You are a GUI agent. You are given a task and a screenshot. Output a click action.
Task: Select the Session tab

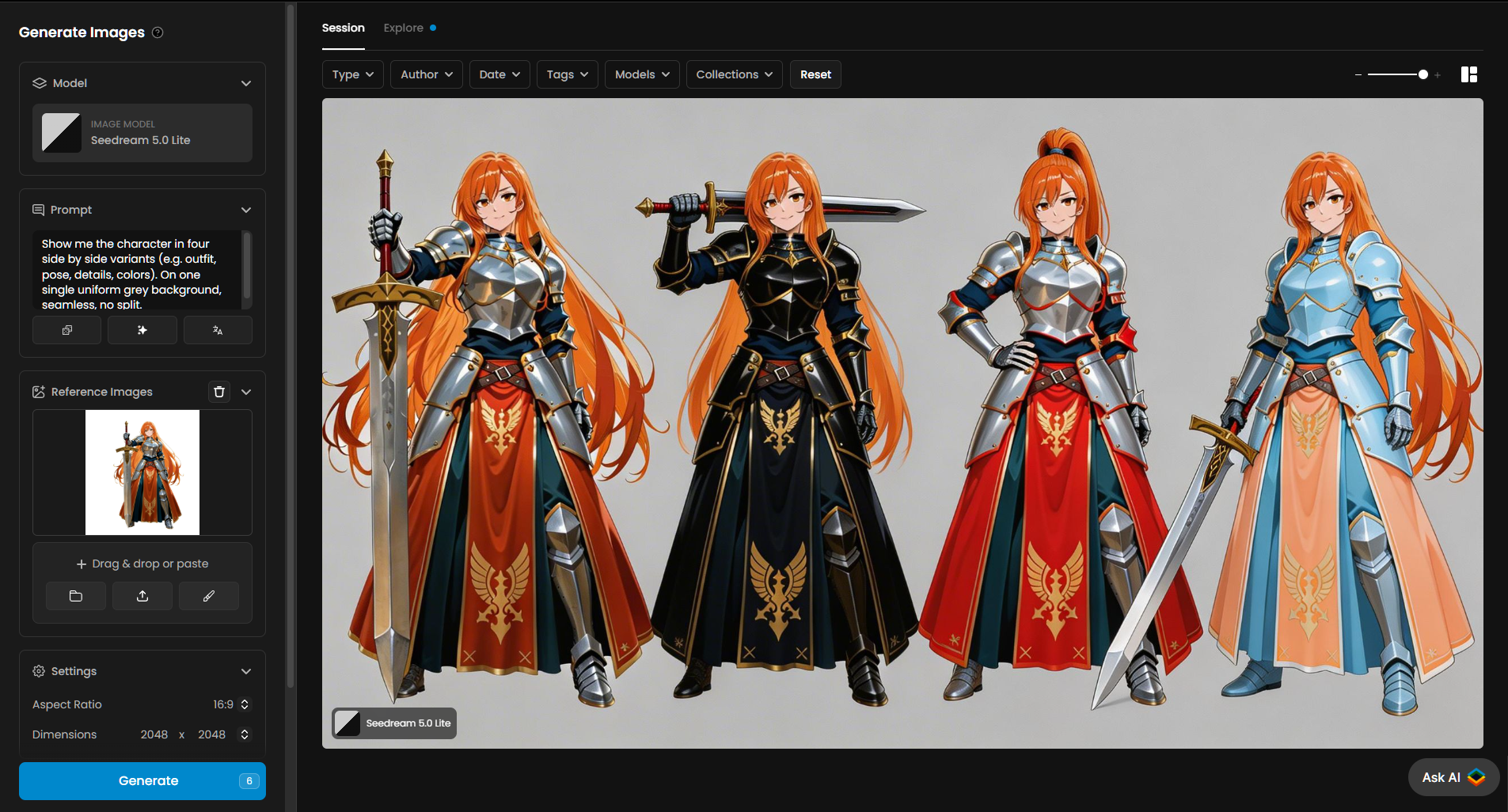click(343, 28)
